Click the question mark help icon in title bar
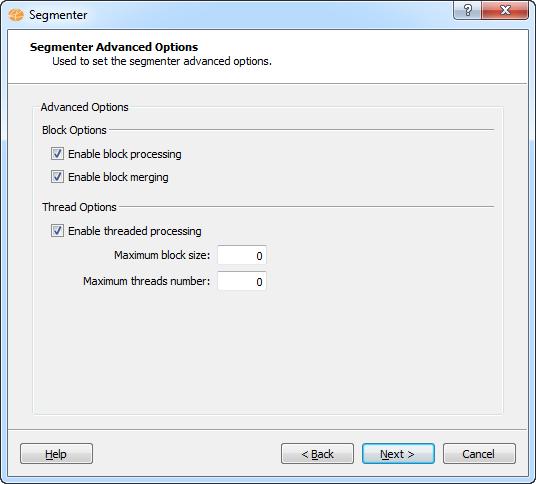Viewport: 536px width, 484px height. click(x=467, y=10)
